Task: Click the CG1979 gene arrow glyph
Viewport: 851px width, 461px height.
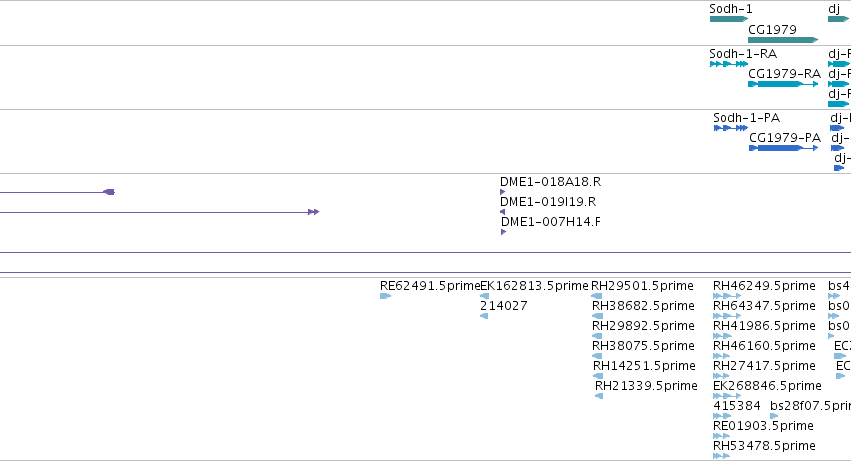Action: pyautogui.click(x=783, y=40)
